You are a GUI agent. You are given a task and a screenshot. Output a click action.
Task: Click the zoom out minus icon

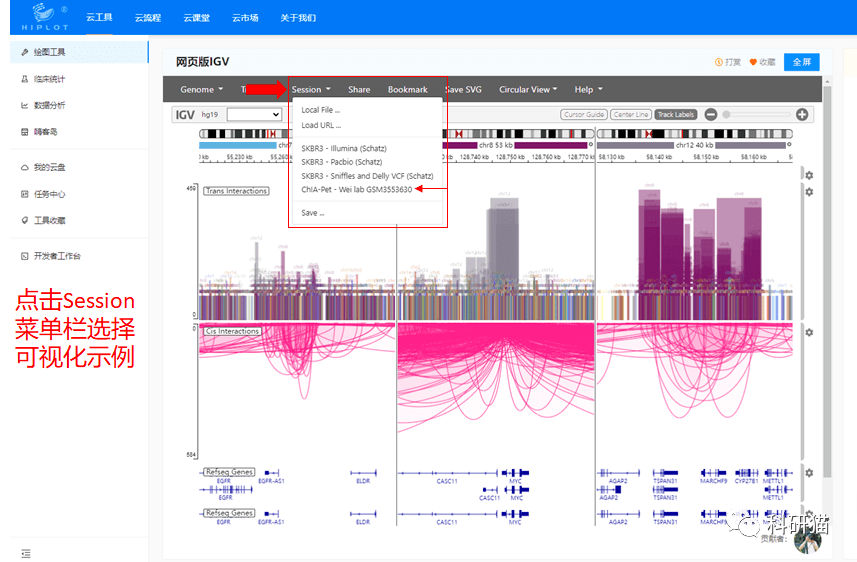point(711,115)
